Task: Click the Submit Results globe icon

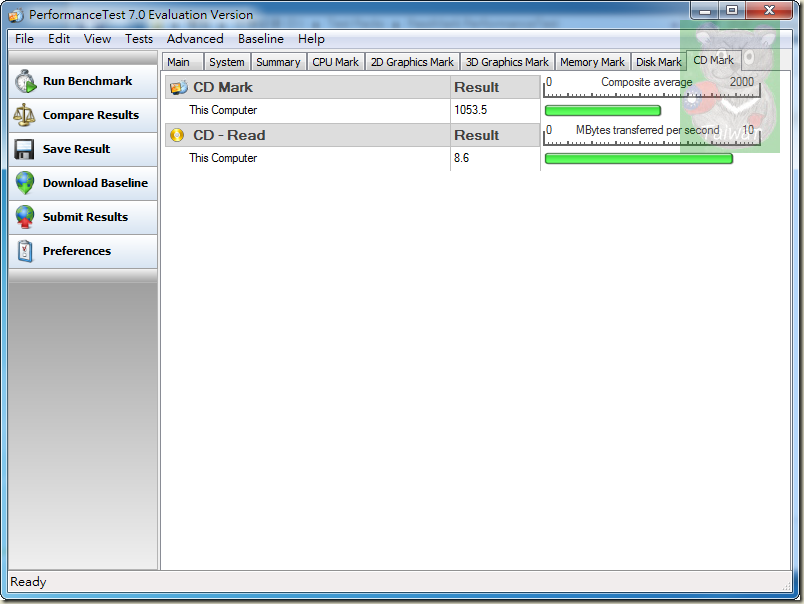Action: point(25,217)
